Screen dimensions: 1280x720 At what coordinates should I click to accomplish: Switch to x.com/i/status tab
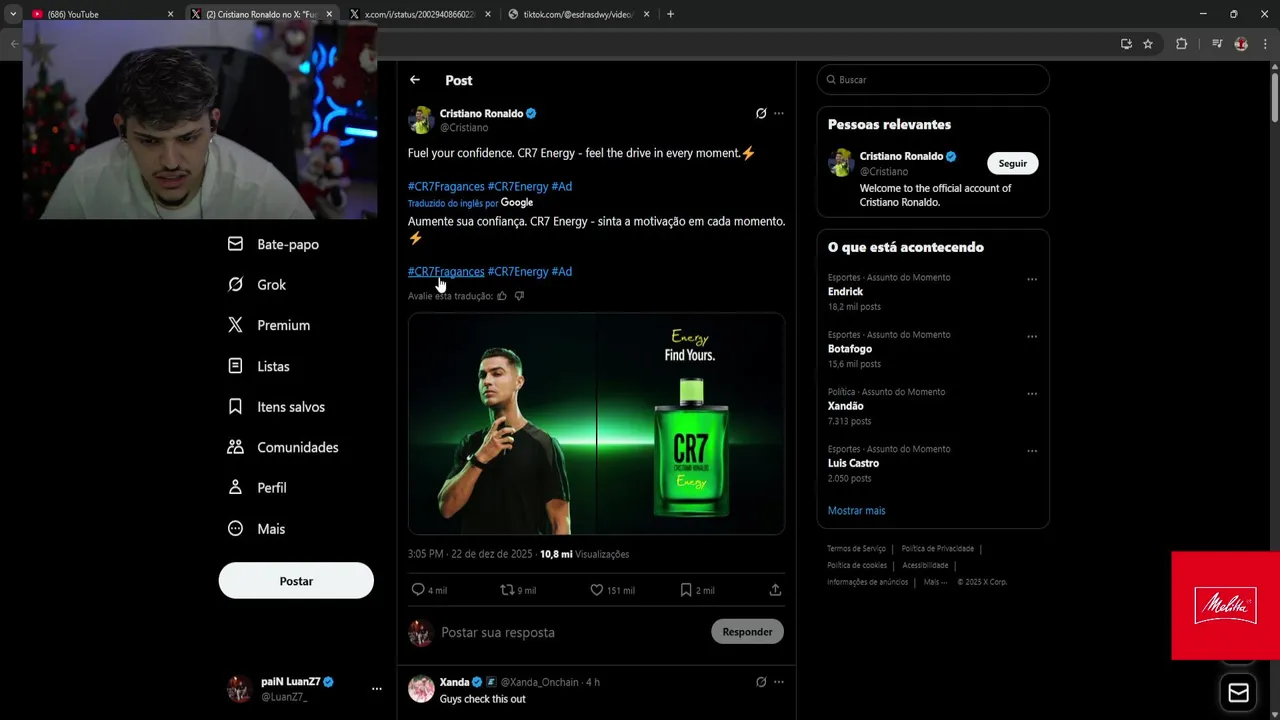coord(419,14)
